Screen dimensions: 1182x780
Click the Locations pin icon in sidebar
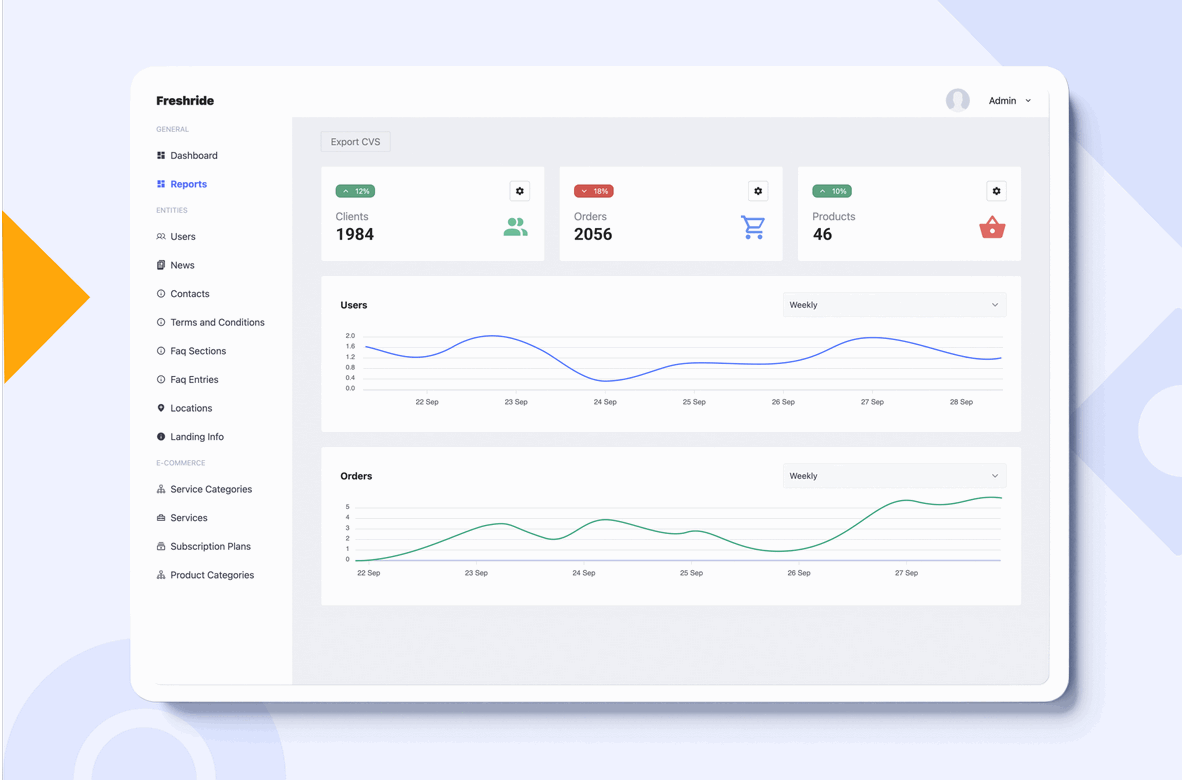point(161,408)
